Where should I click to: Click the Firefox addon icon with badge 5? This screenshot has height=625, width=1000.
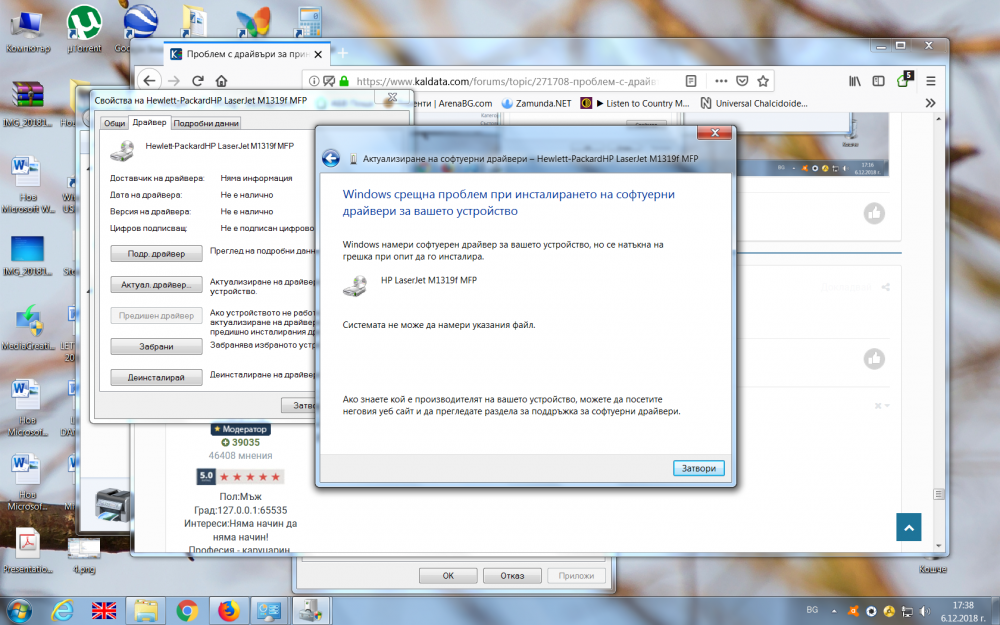click(x=904, y=80)
